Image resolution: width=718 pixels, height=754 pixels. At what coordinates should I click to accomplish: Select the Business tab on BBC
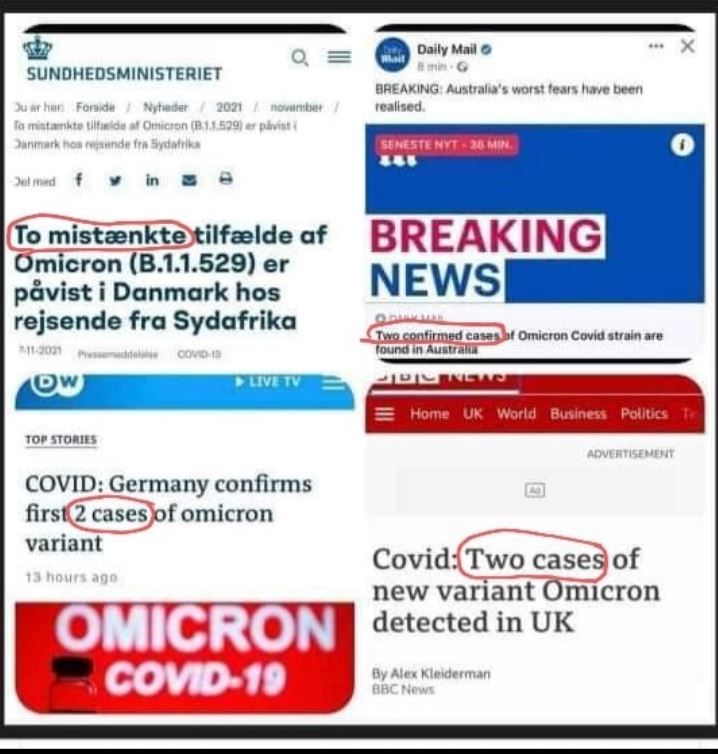pos(578,414)
